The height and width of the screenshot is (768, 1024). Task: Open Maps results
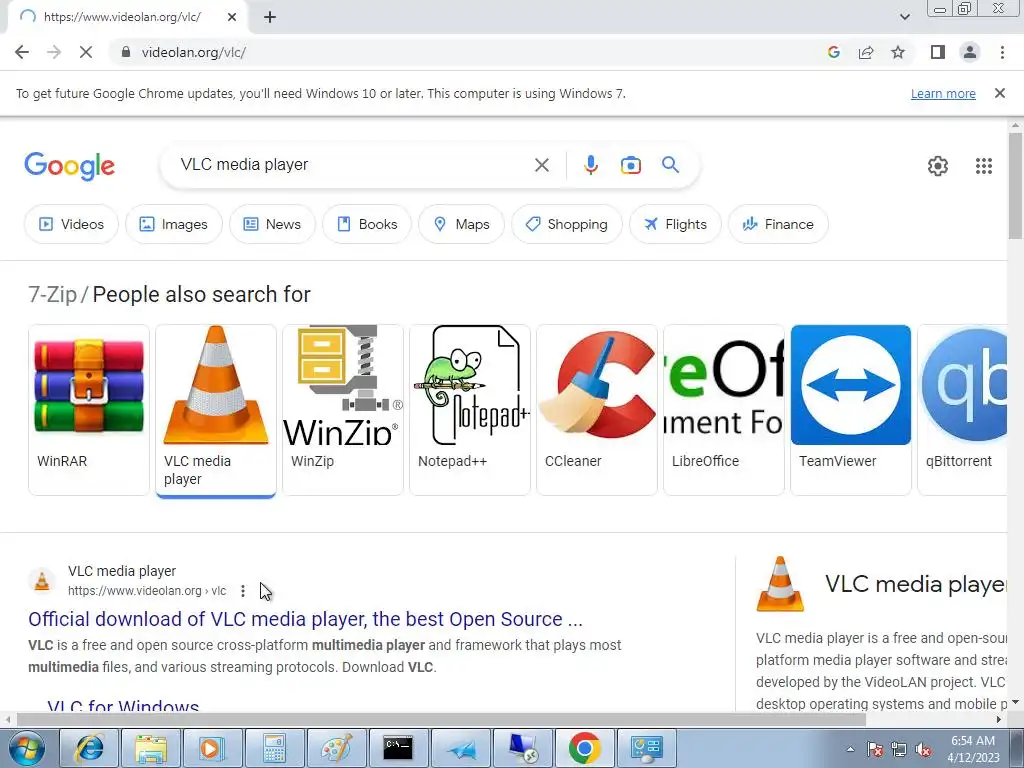click(x=462, y=224)
